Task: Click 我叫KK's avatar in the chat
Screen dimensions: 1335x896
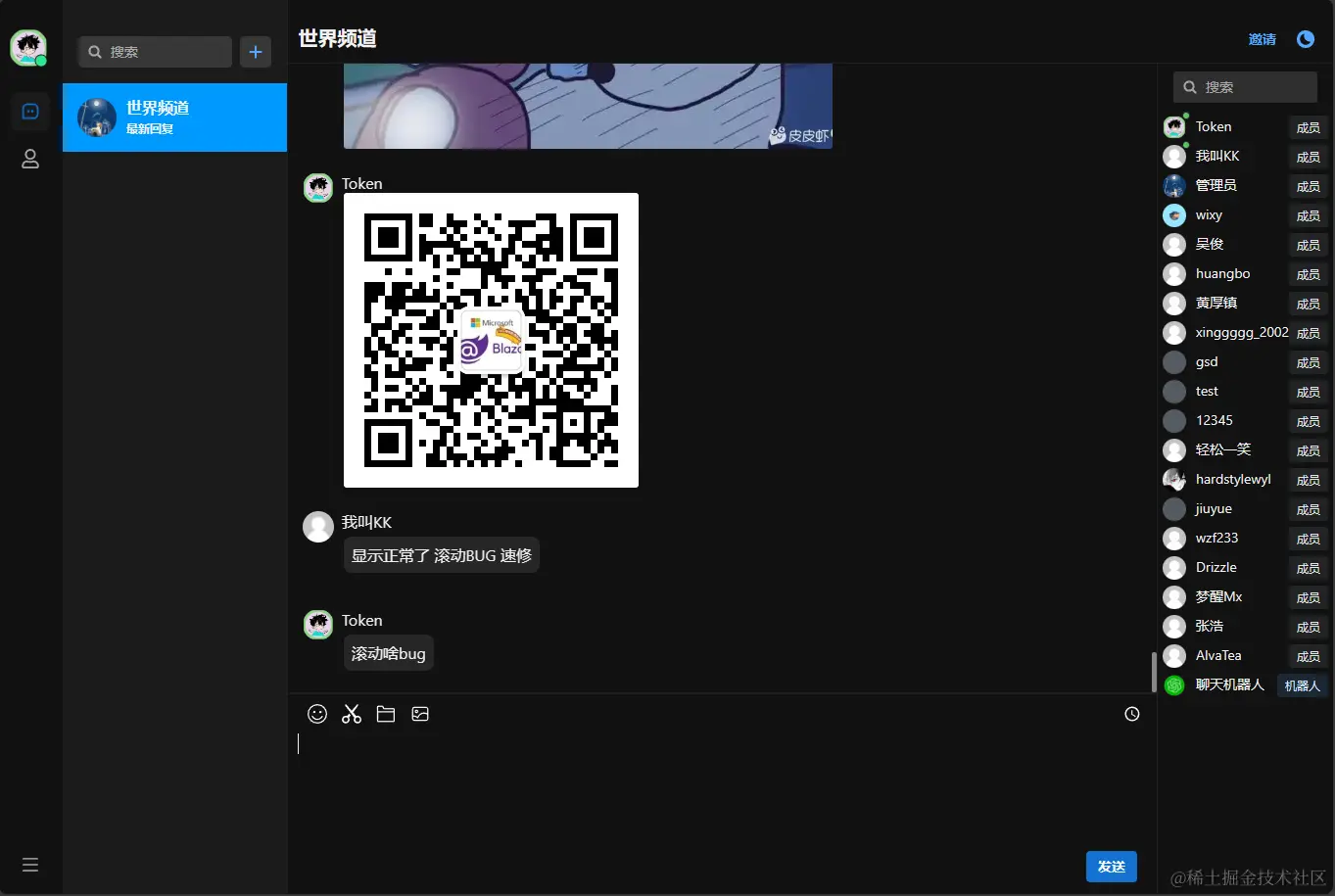Action: pos(318,527)
